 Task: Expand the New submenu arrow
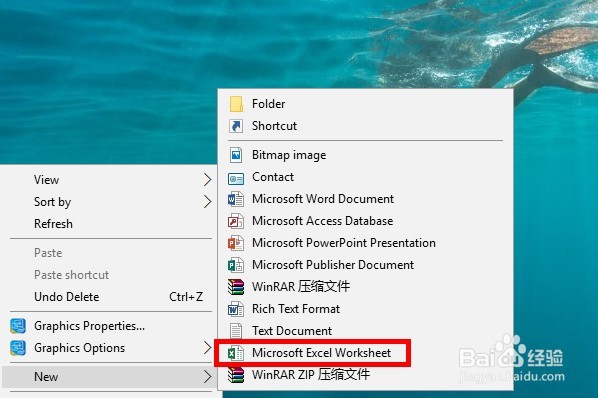[207, 377]
